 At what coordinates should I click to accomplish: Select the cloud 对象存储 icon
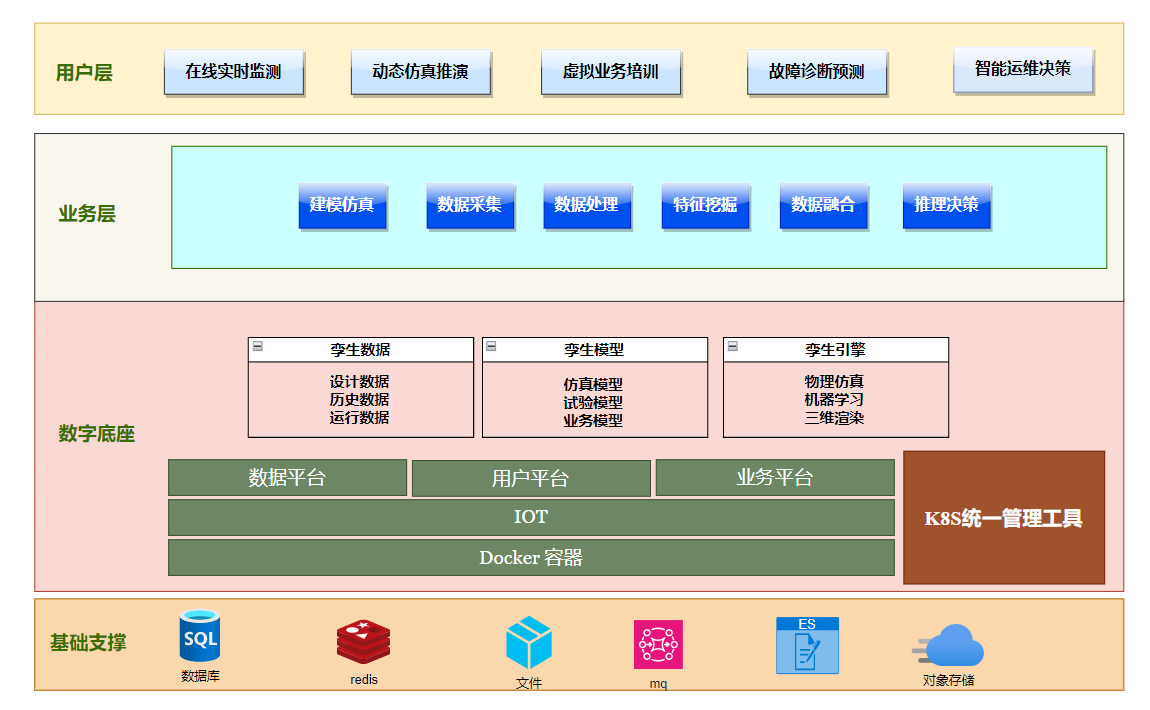point(948,645)
